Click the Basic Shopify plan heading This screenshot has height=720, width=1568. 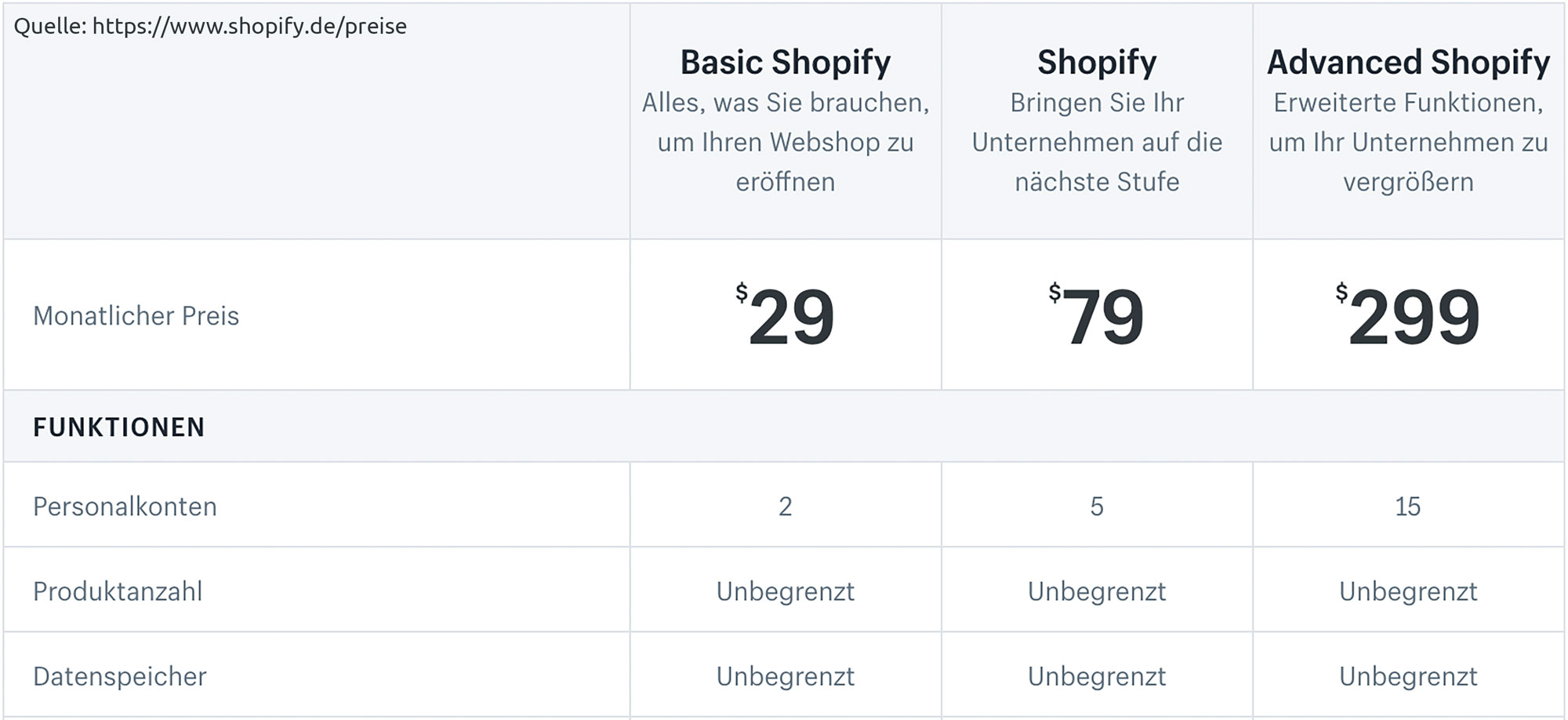pyautogui.click(x=785, y=62)
